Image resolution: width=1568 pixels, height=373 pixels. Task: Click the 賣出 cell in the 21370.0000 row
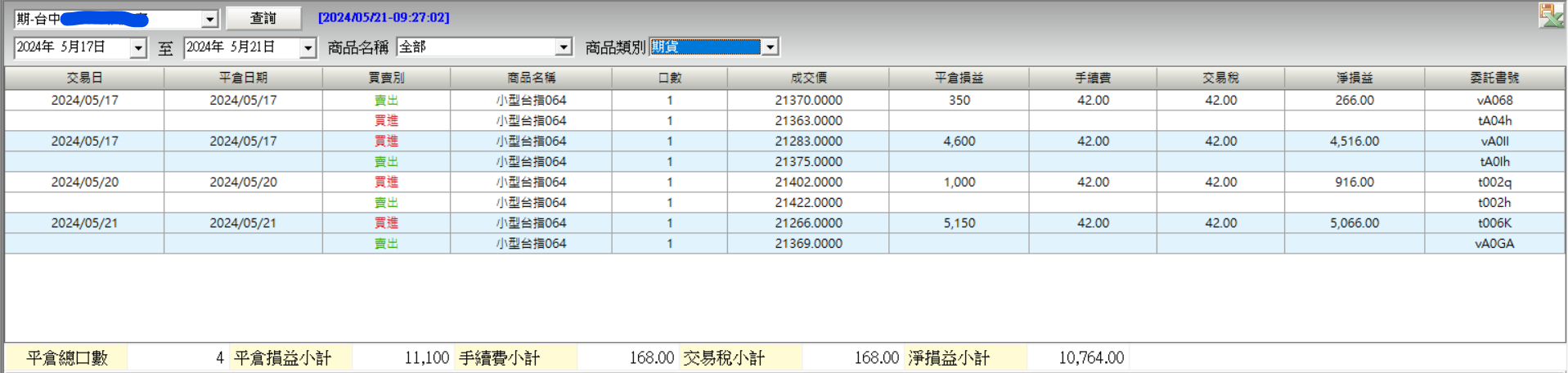386,100
